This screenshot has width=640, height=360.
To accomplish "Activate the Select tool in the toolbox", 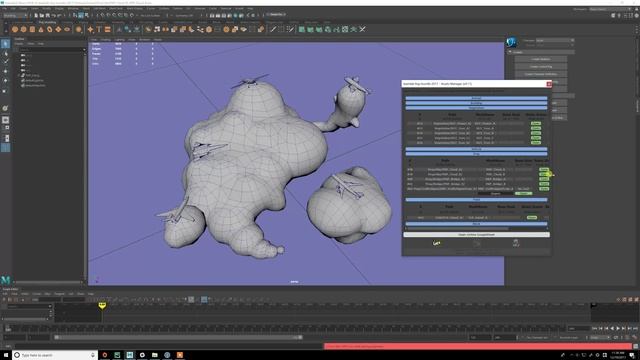I will [x=5, y=44].
